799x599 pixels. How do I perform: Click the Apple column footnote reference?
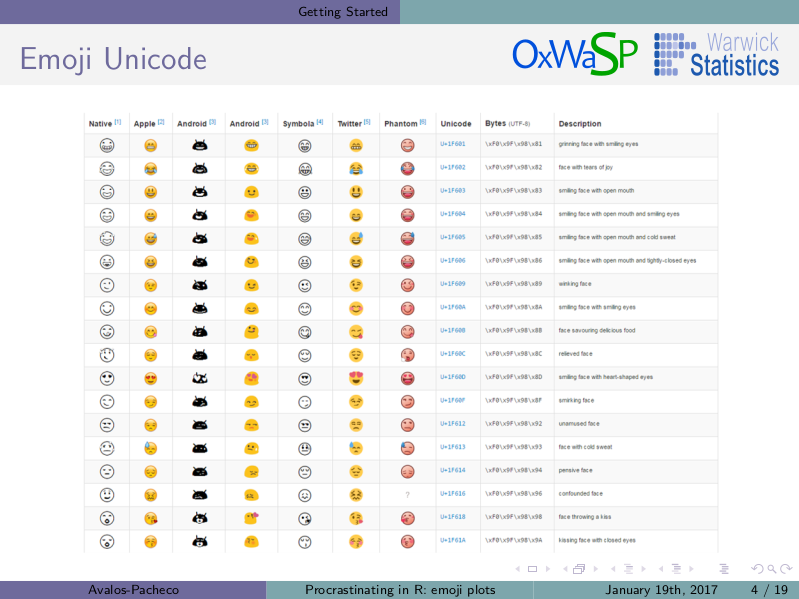coord(161,122)
